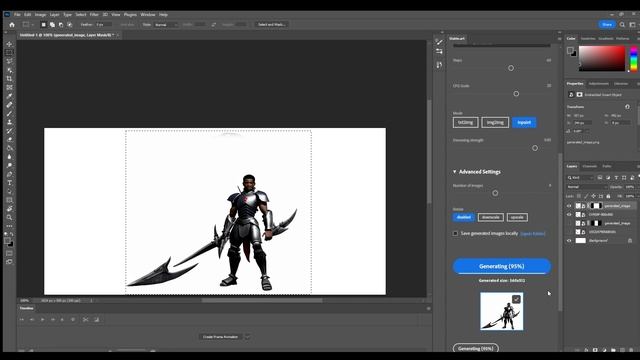Select txt2img mode

pyautogui.click(x=465, y=122)
